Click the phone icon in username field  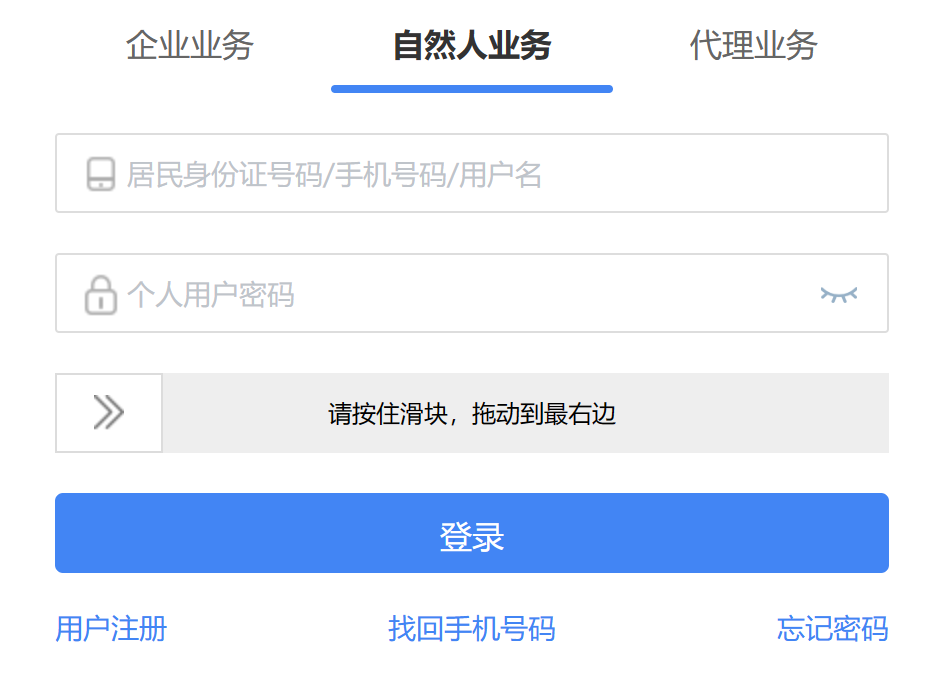coord(101,174)
